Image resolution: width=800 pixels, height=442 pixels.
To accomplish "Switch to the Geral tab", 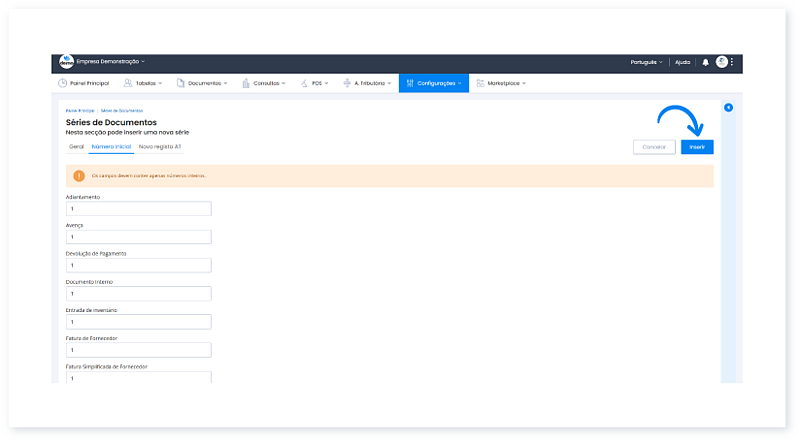I will point(76,147).
